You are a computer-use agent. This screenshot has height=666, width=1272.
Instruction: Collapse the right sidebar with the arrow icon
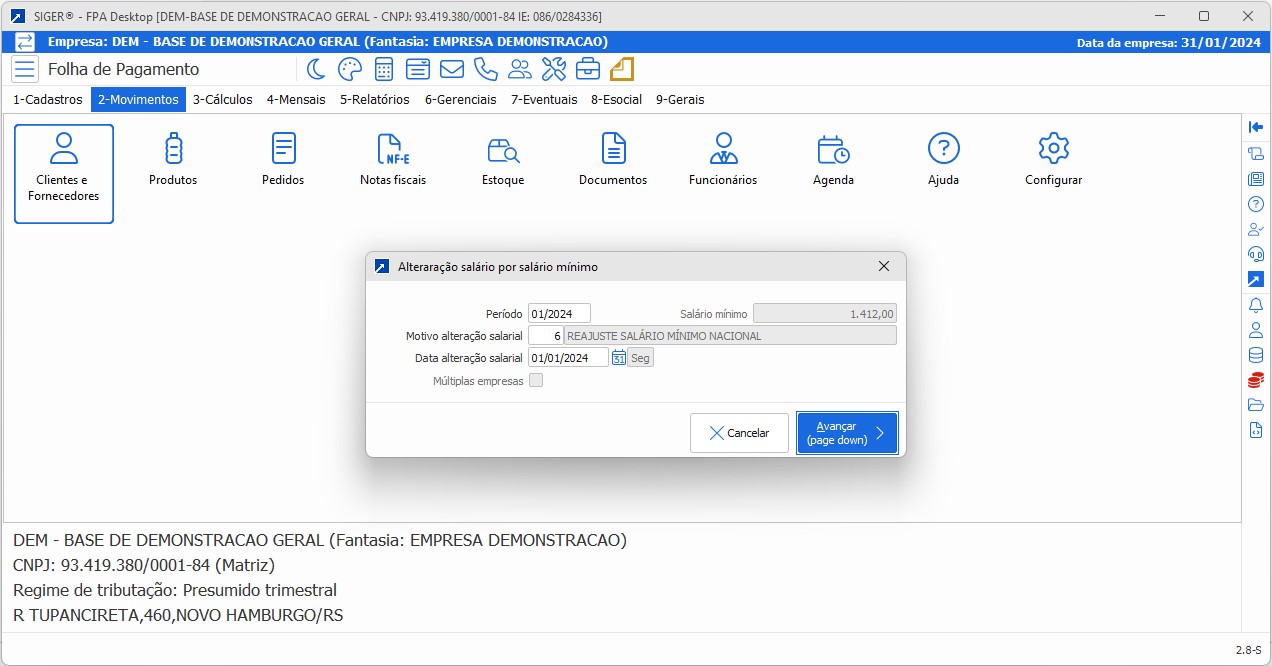1256,127
